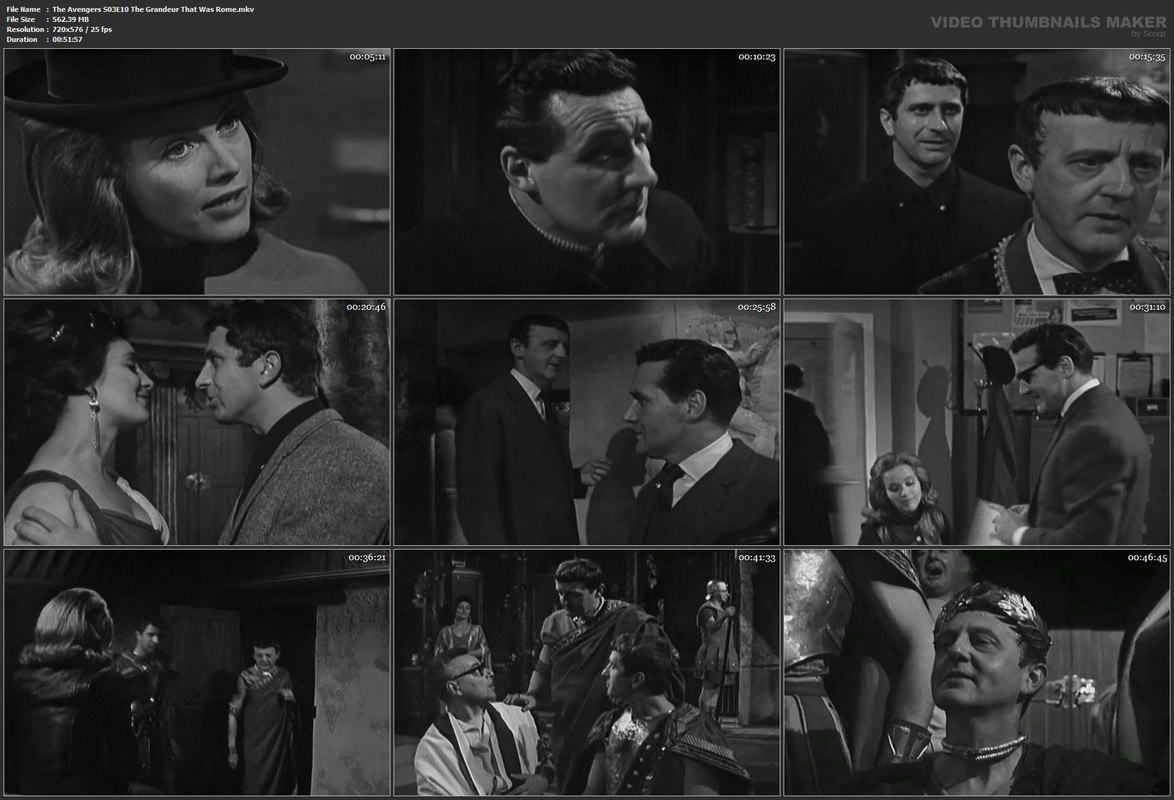Click the 'File Name' label
Image resolution: width=1174 pixels, height=800 pixels.
tap(23, 9)
